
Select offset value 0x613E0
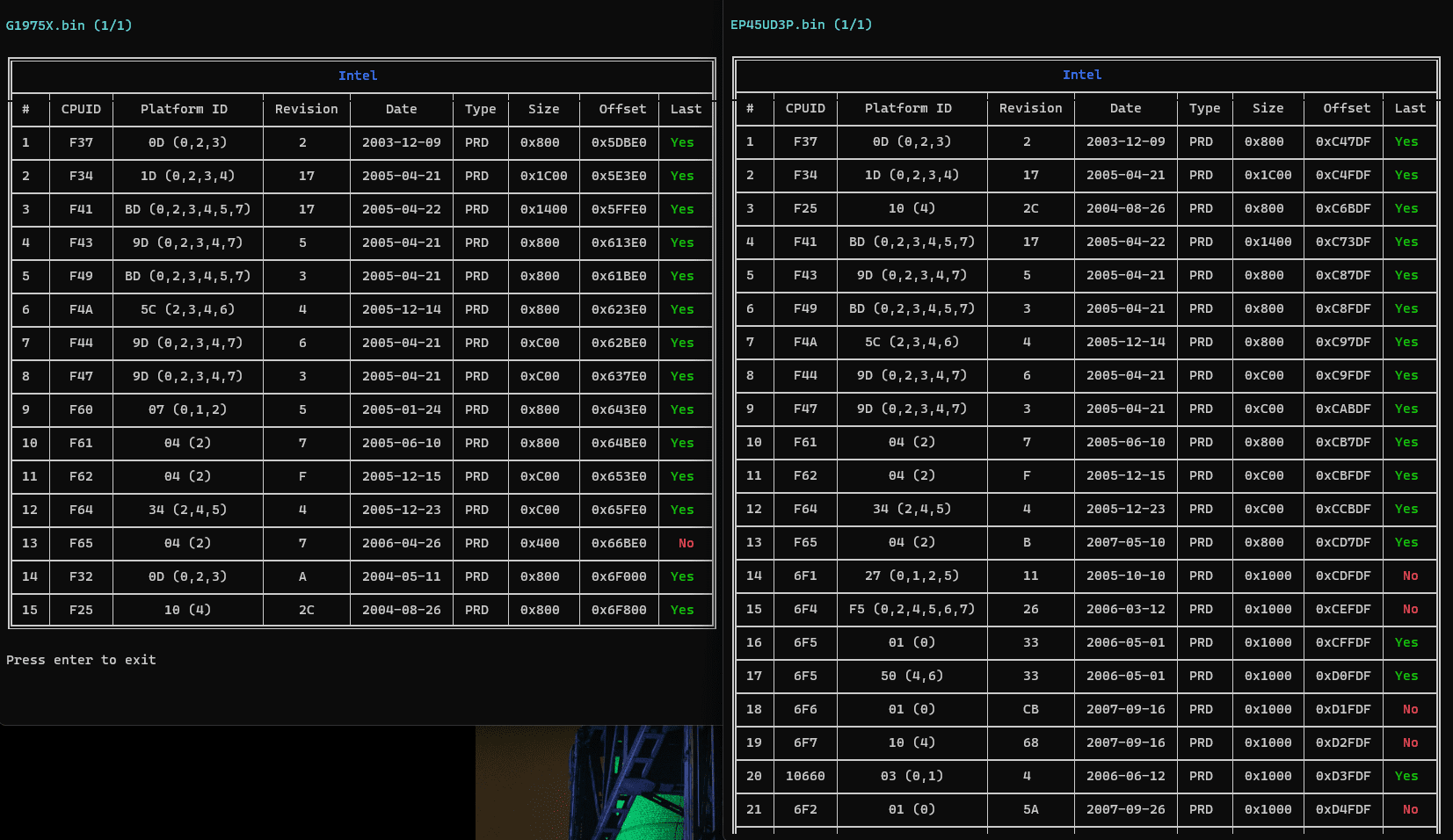[x=619, y=243]
